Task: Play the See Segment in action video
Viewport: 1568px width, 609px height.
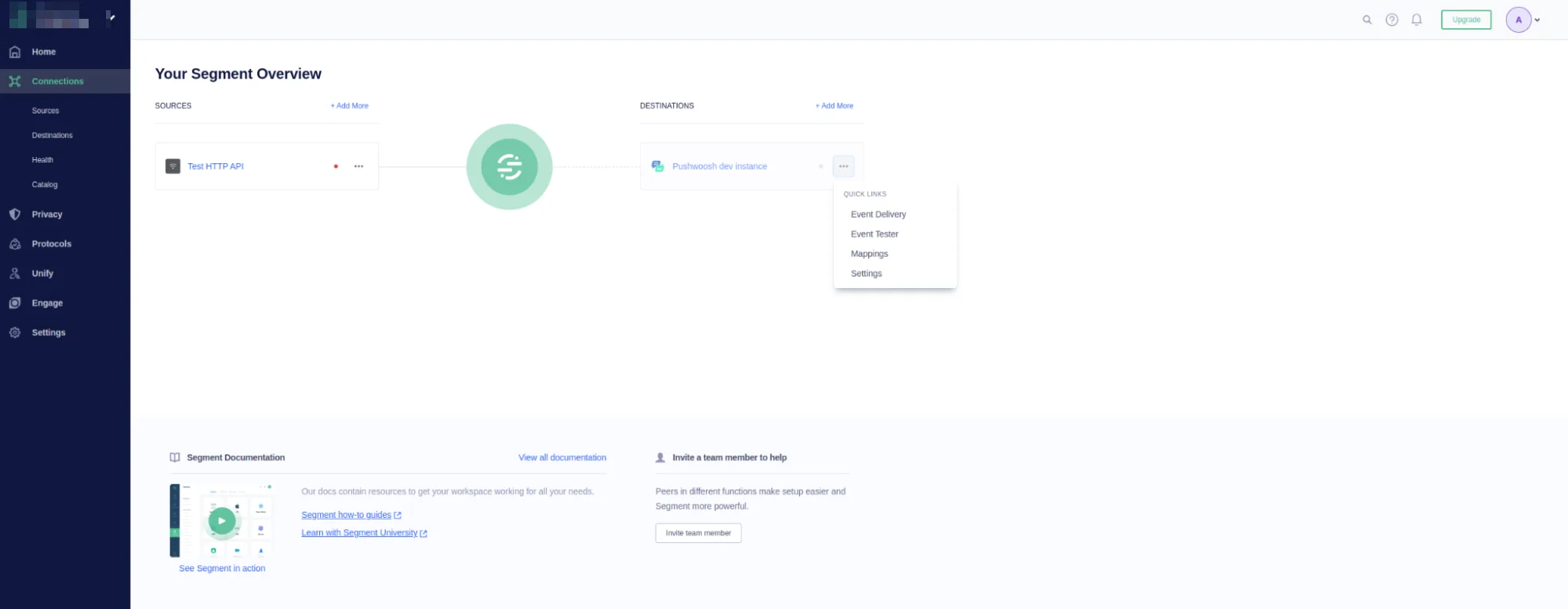Action: 222,521
